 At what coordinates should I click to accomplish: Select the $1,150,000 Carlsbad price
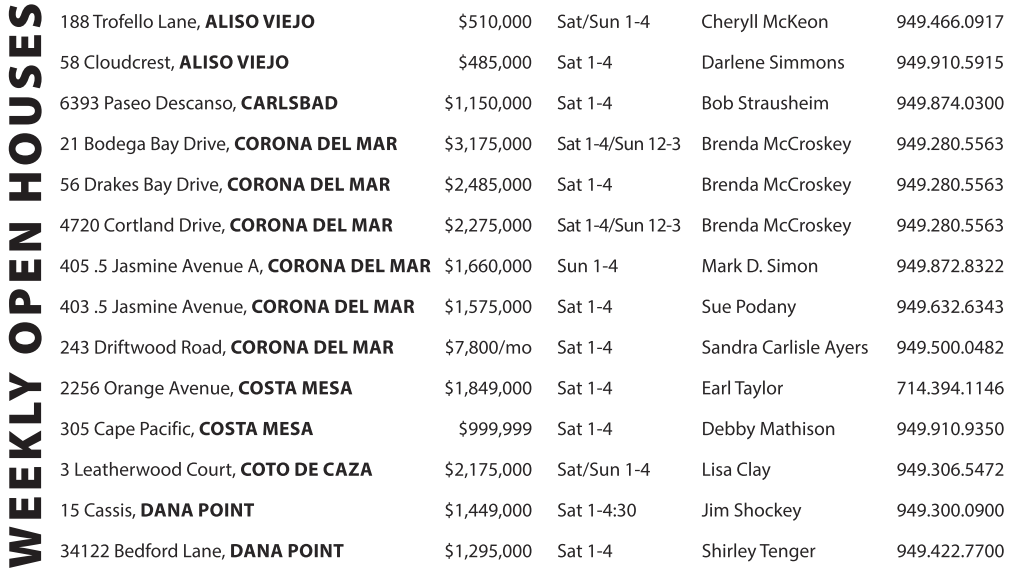488,103
